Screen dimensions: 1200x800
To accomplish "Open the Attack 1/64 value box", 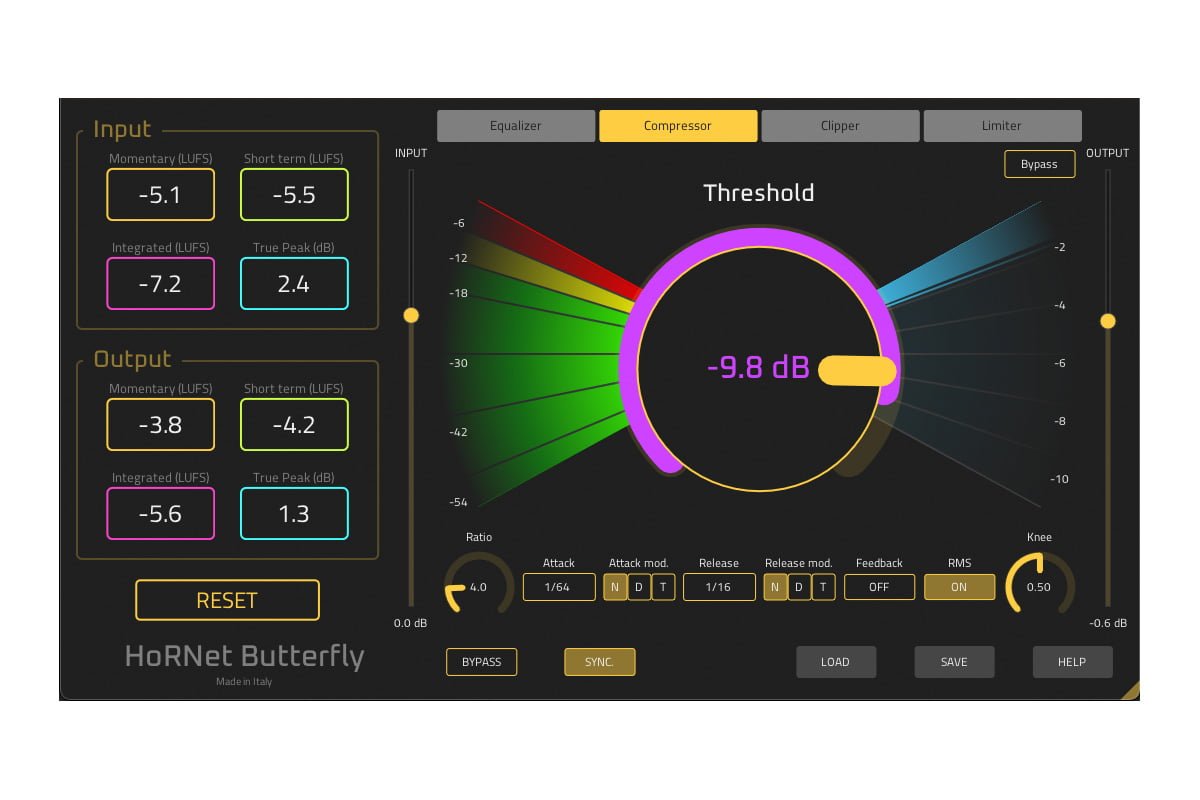I will tap(559, 587).
